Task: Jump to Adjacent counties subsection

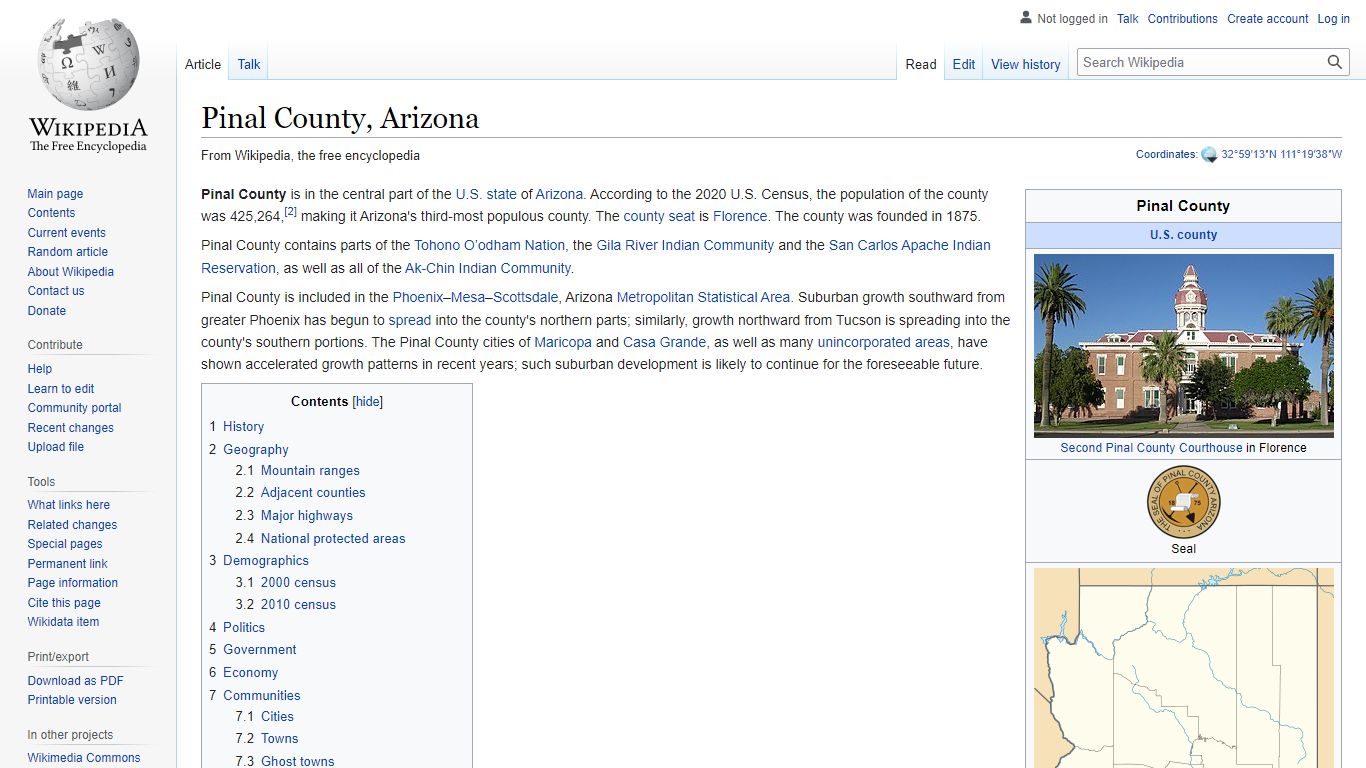Action: [x=313, y=493]
